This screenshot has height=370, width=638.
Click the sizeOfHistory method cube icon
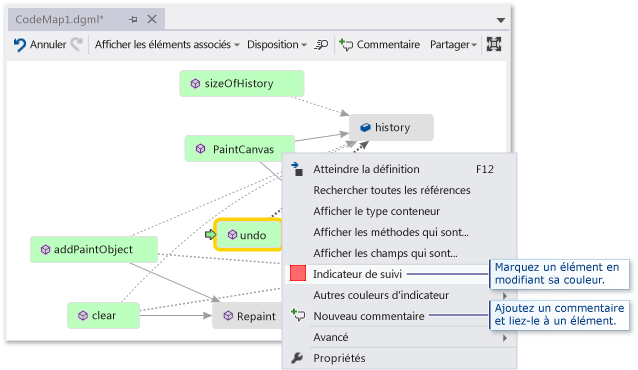coord(195,83)
